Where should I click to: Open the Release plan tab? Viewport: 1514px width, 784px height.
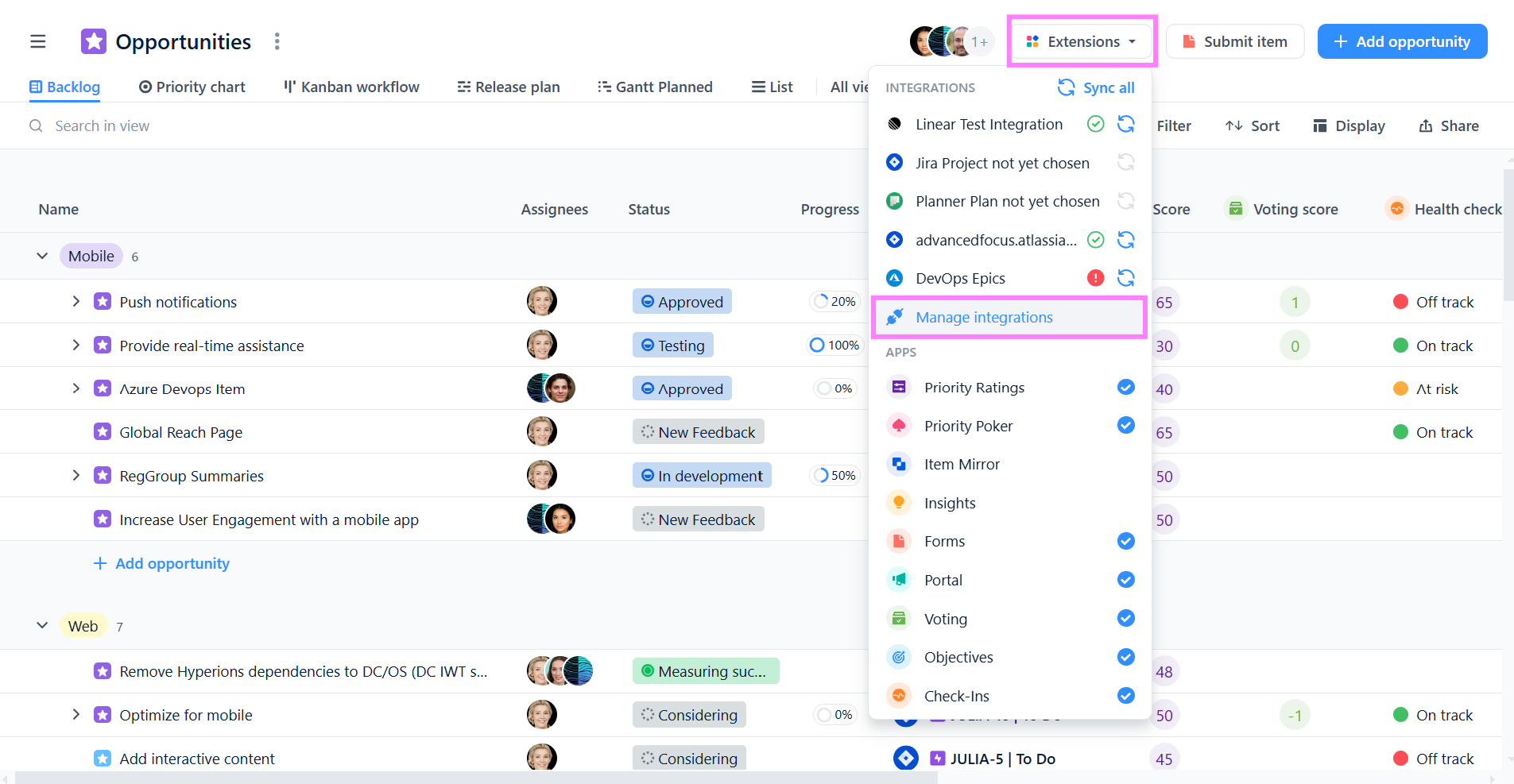click(509, 87)
